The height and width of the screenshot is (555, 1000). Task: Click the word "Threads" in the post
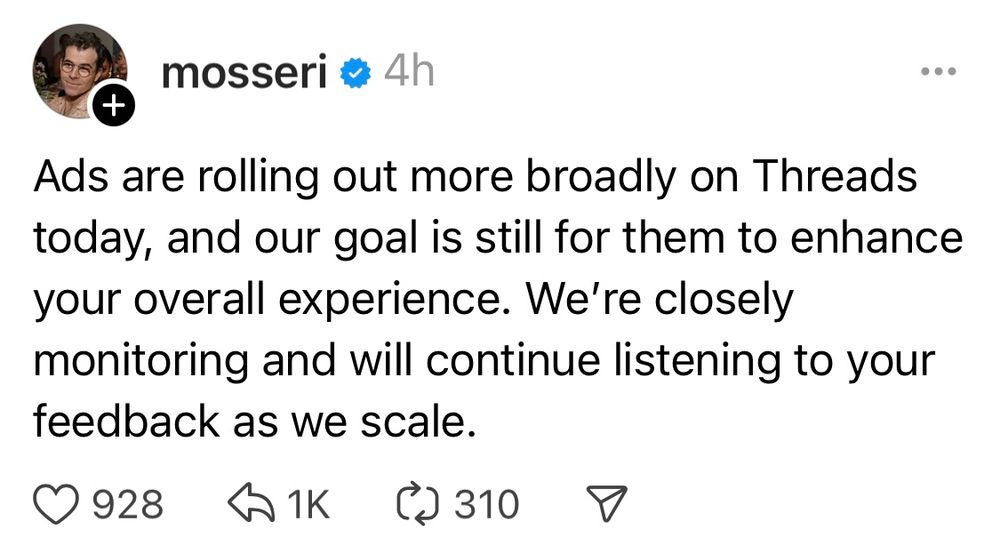tap(833, 178)
